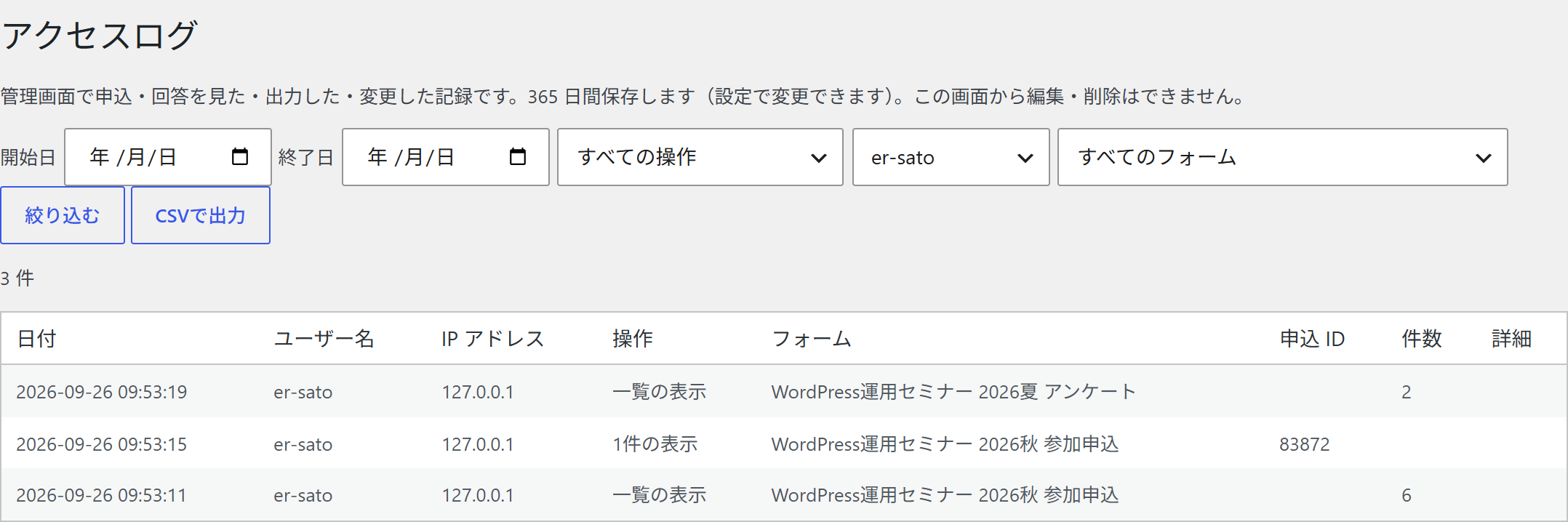Click the 操作 column header
Image resolution: width=1568 pixels, height=522 pixels.
pos(633,339)
